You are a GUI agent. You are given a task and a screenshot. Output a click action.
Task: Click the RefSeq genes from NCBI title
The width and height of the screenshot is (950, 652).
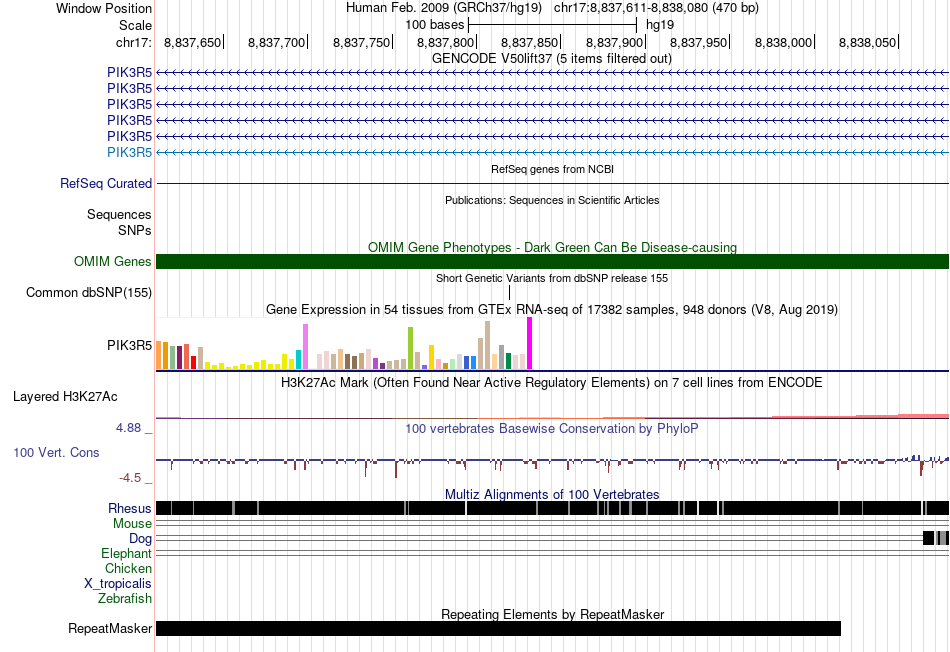[552, 169]
